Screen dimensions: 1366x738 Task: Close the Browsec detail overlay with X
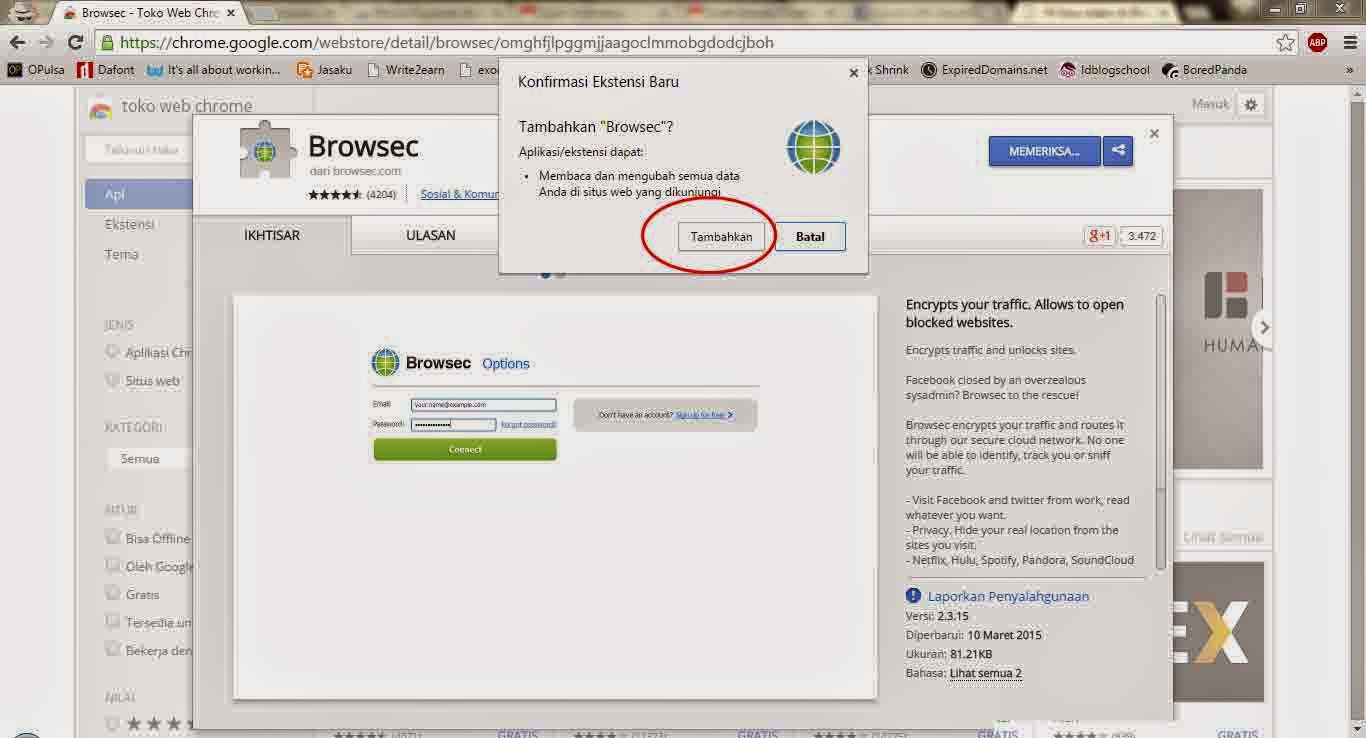(x=1154, y=133)
